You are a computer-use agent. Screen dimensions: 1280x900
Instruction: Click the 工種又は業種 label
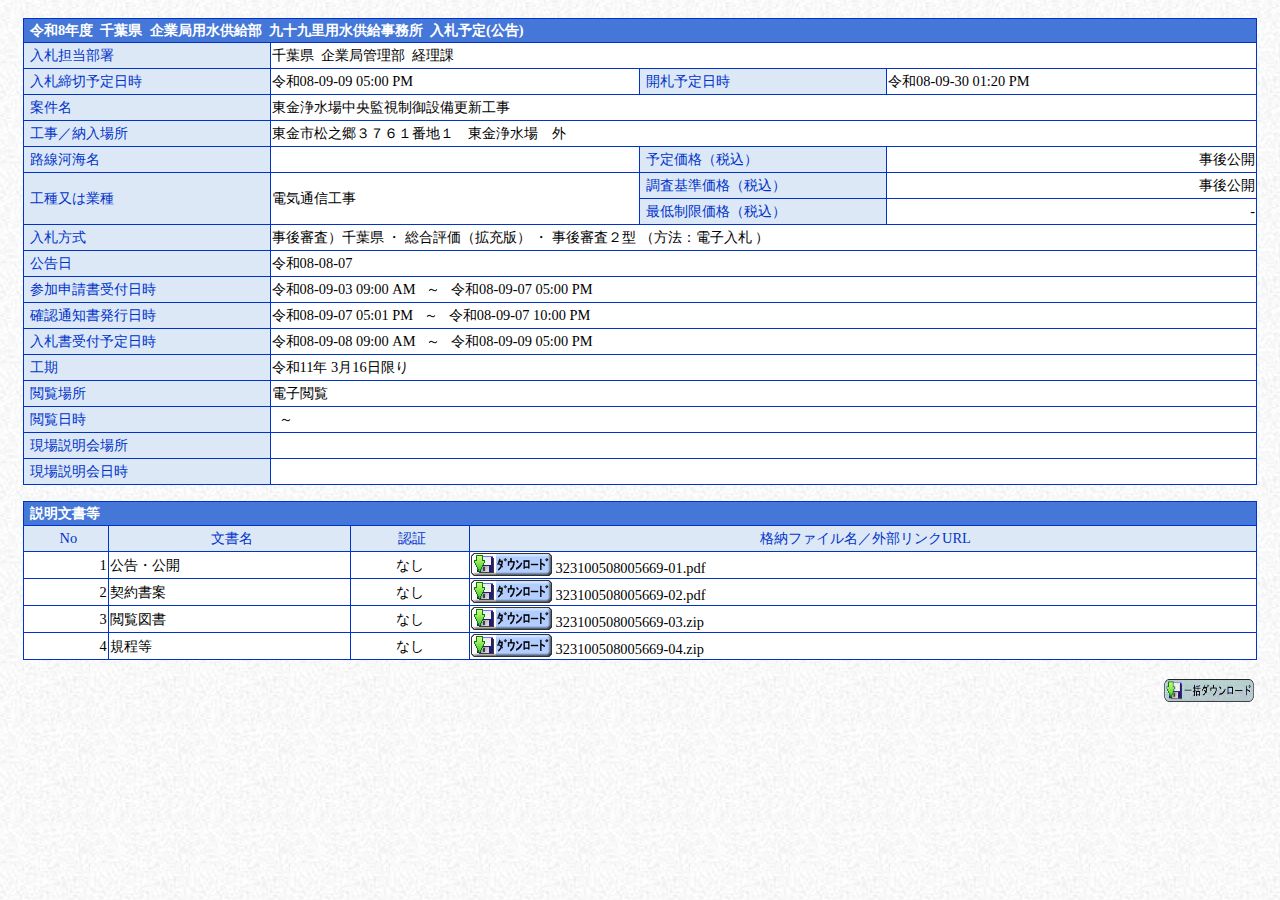click(147, 199)
